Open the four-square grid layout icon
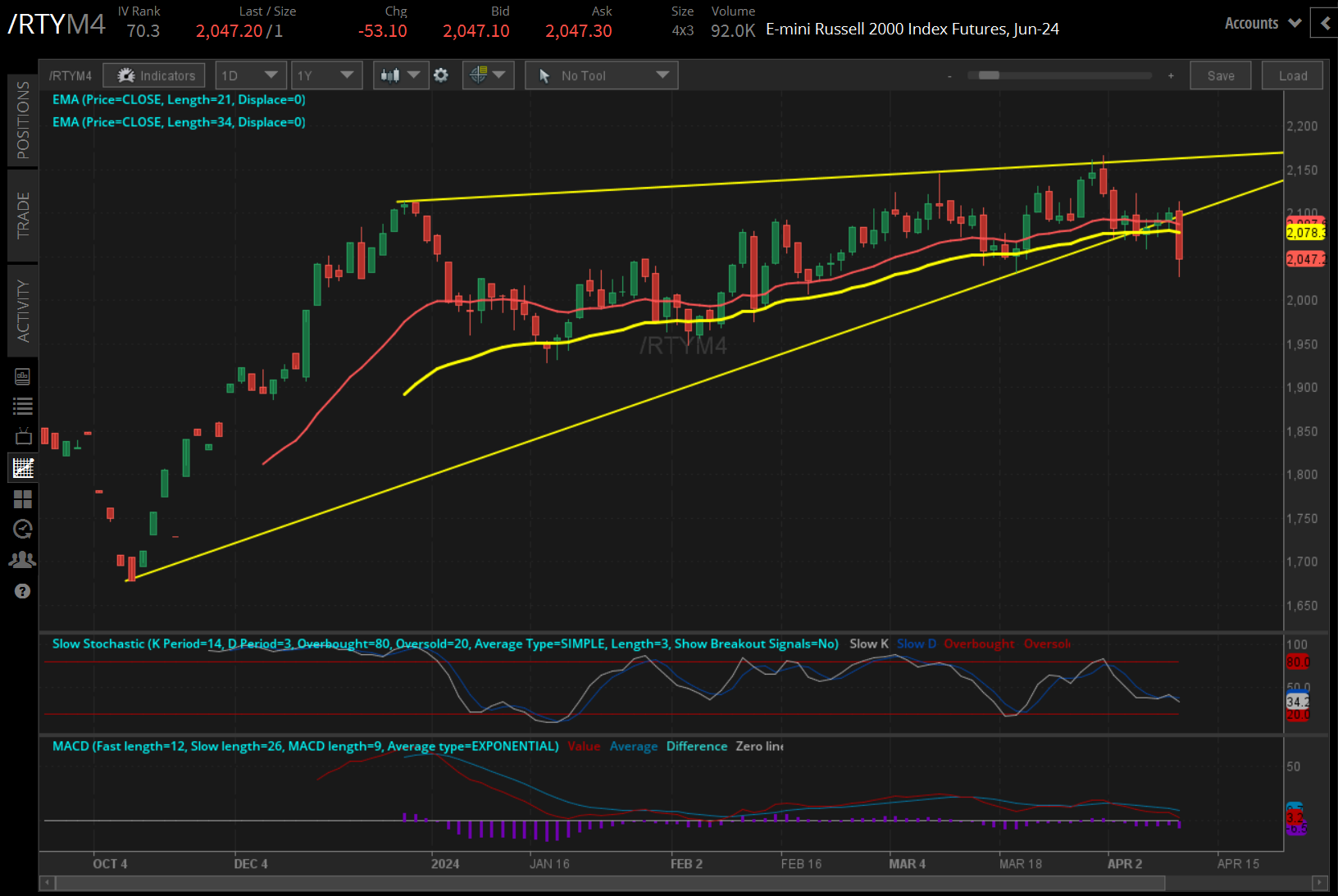The width and height of the screenshot is (1338, 896). (x=23, y=499)
